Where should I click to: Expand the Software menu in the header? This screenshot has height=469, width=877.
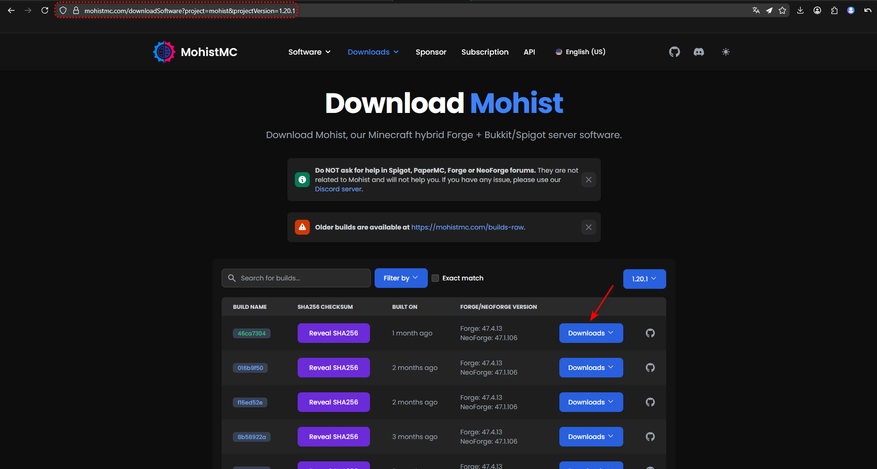coord(309,52)
